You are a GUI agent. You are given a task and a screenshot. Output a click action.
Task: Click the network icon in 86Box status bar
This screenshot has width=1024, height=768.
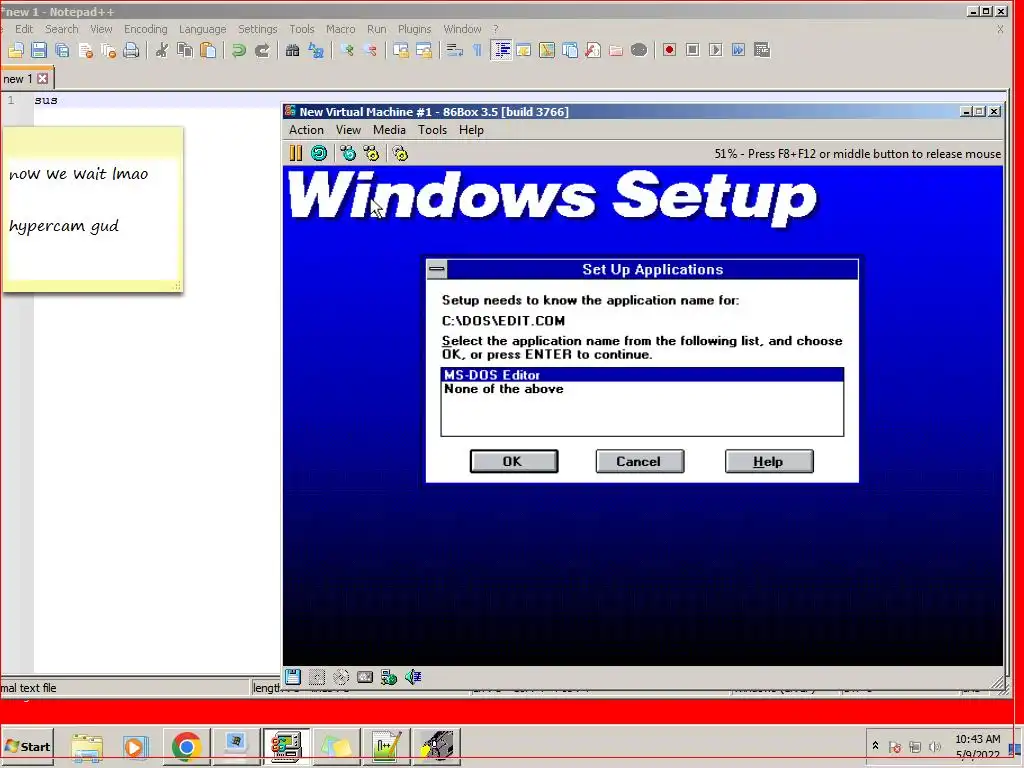[x=389, y=677]
